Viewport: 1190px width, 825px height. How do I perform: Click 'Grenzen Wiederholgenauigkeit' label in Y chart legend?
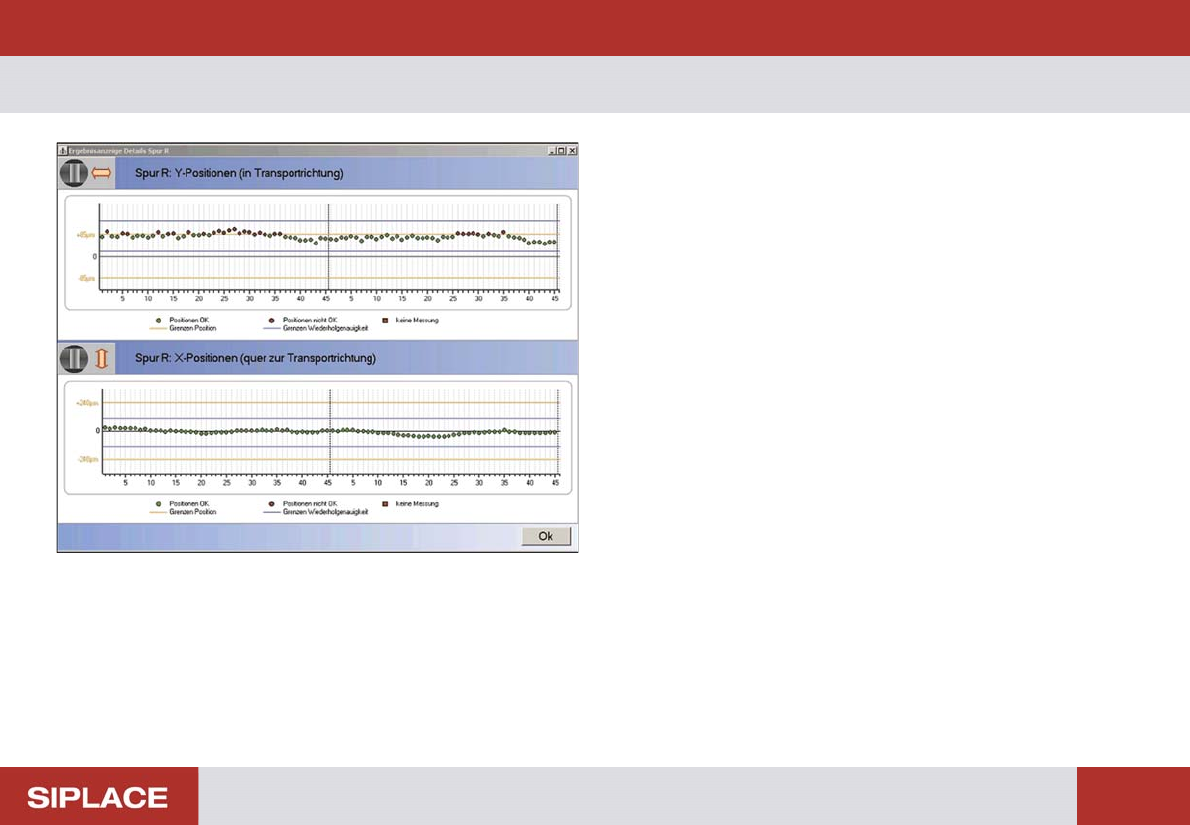click(326, 329)
